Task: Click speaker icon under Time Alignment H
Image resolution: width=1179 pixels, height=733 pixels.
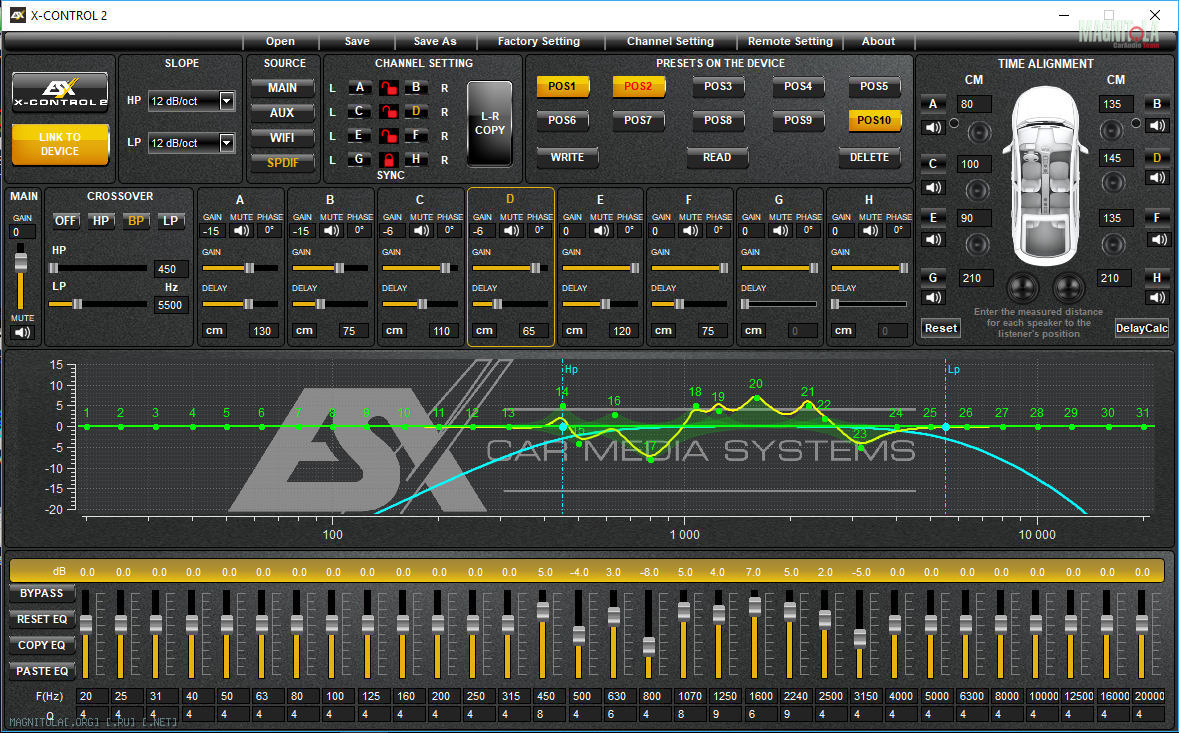Action: [x=1157, y=298]
